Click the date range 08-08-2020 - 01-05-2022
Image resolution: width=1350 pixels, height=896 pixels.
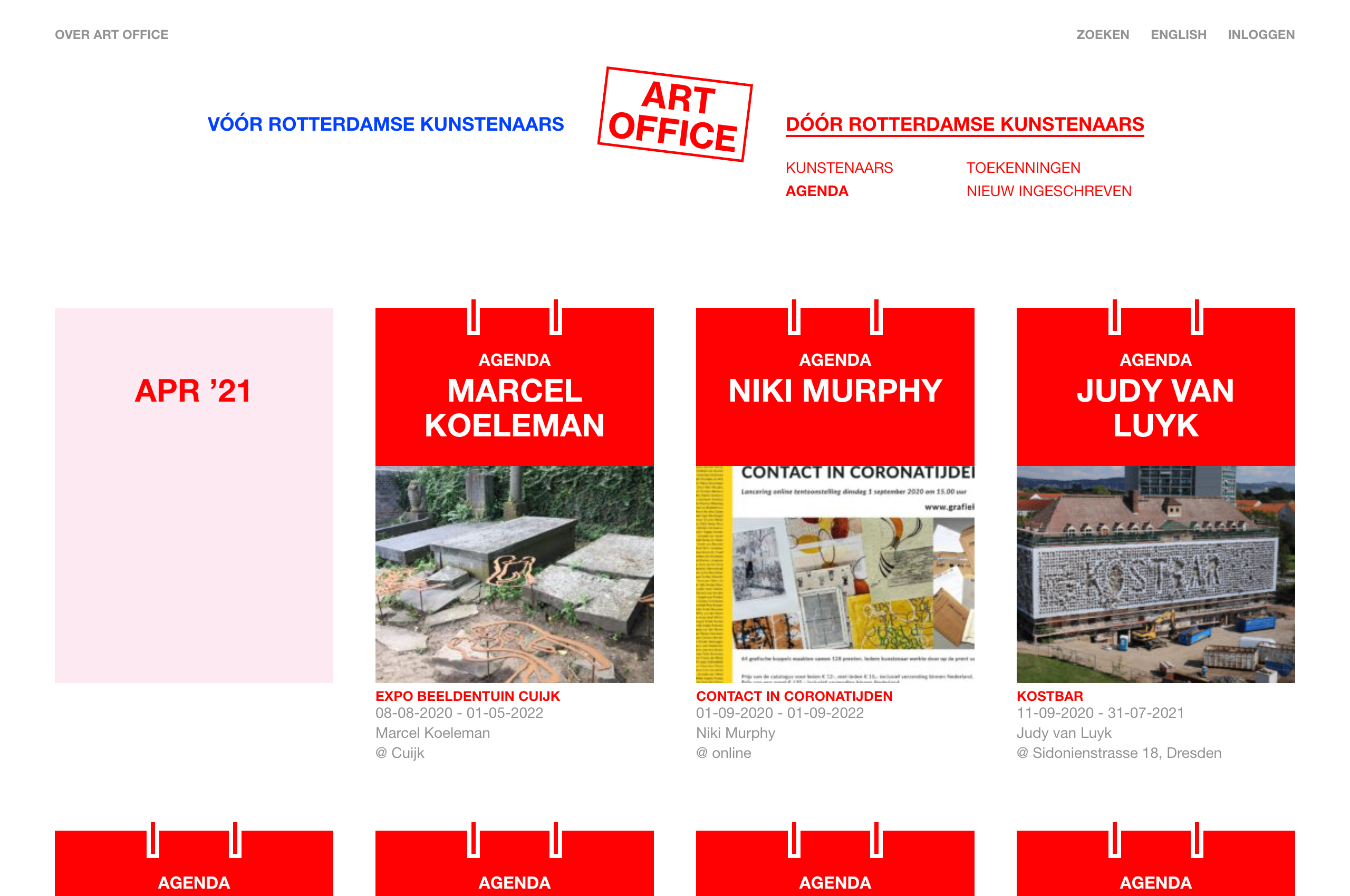coord(459,713)
